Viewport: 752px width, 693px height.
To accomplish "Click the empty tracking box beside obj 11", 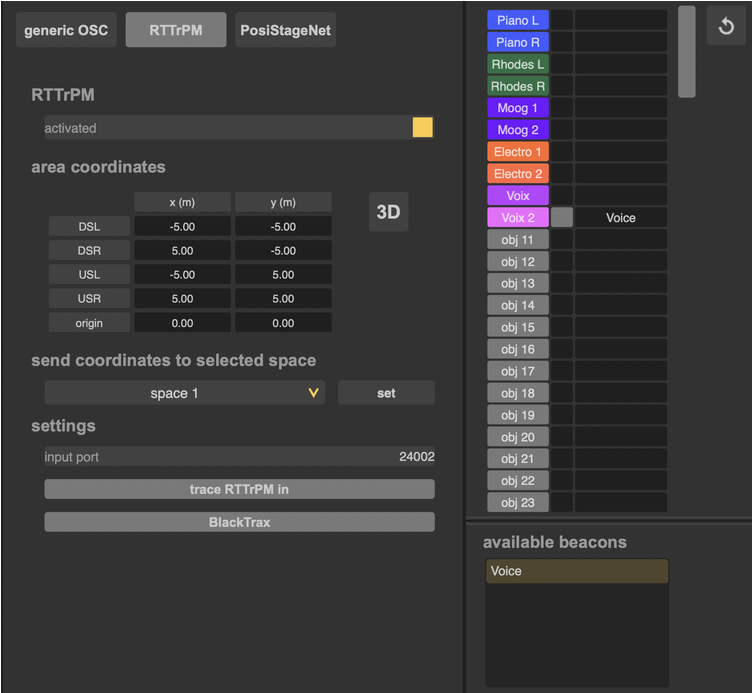I will coord(562,240).
